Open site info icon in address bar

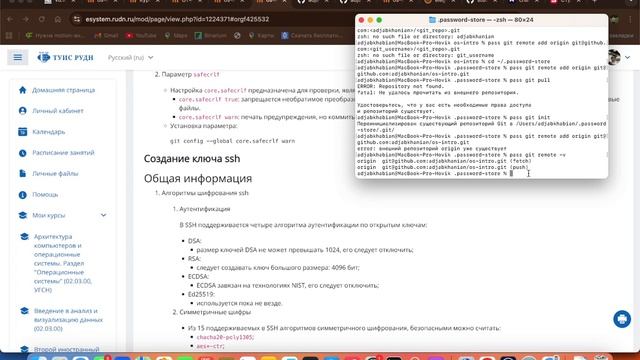[77, 19]
